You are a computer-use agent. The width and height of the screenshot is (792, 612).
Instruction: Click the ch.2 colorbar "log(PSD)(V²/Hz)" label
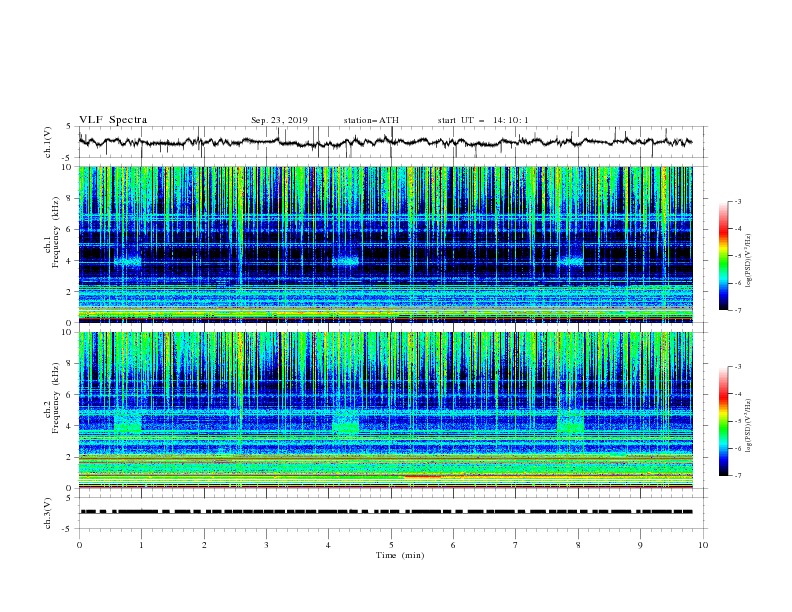coord(749,426)
